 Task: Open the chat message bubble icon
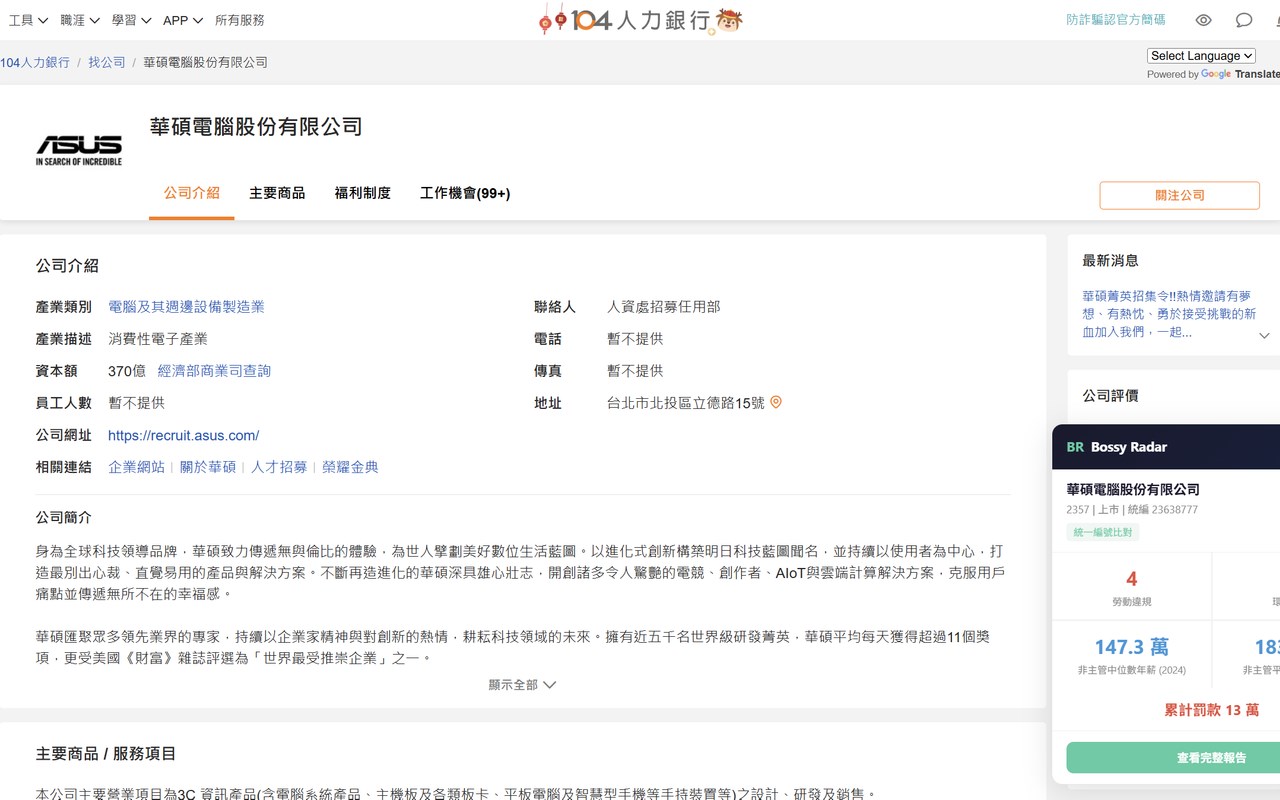(1244, 20)
